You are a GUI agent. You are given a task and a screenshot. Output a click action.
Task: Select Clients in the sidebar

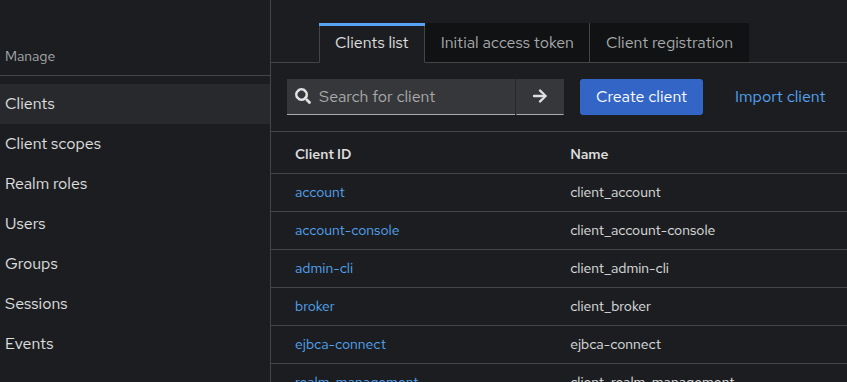point(135,104)
